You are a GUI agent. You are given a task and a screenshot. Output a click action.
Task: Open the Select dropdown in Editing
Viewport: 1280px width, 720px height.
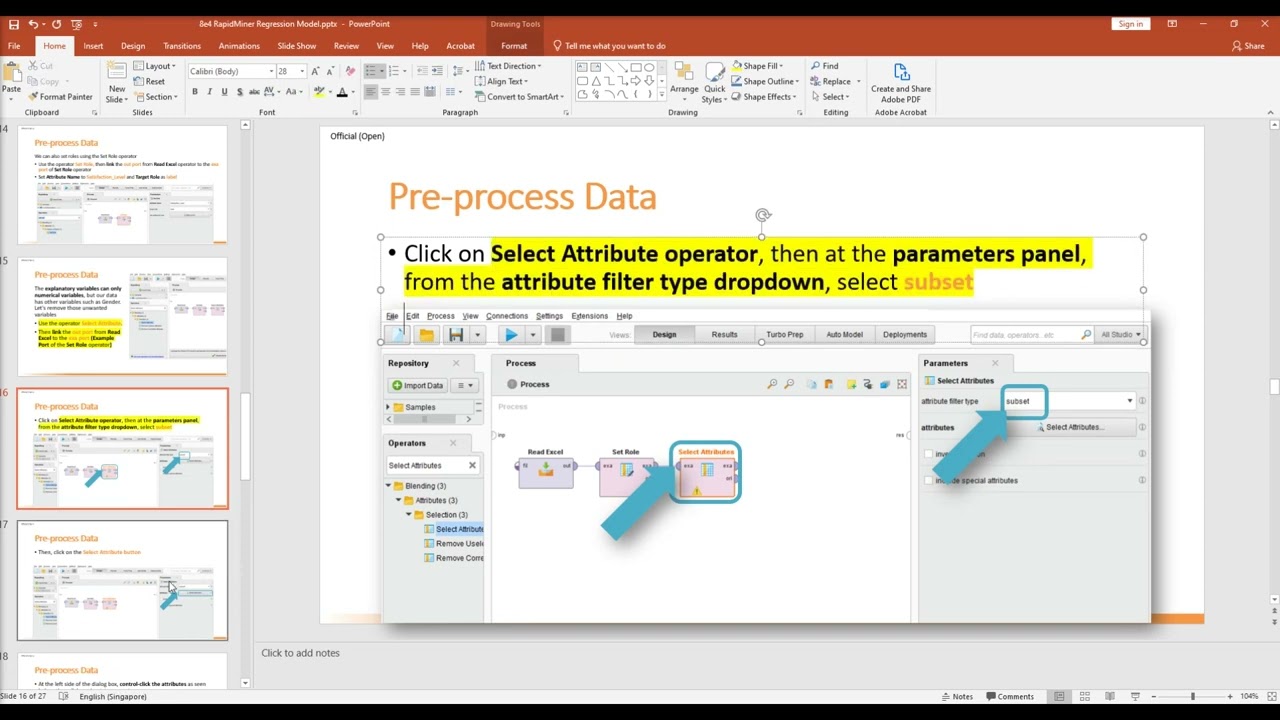[830, 97]
